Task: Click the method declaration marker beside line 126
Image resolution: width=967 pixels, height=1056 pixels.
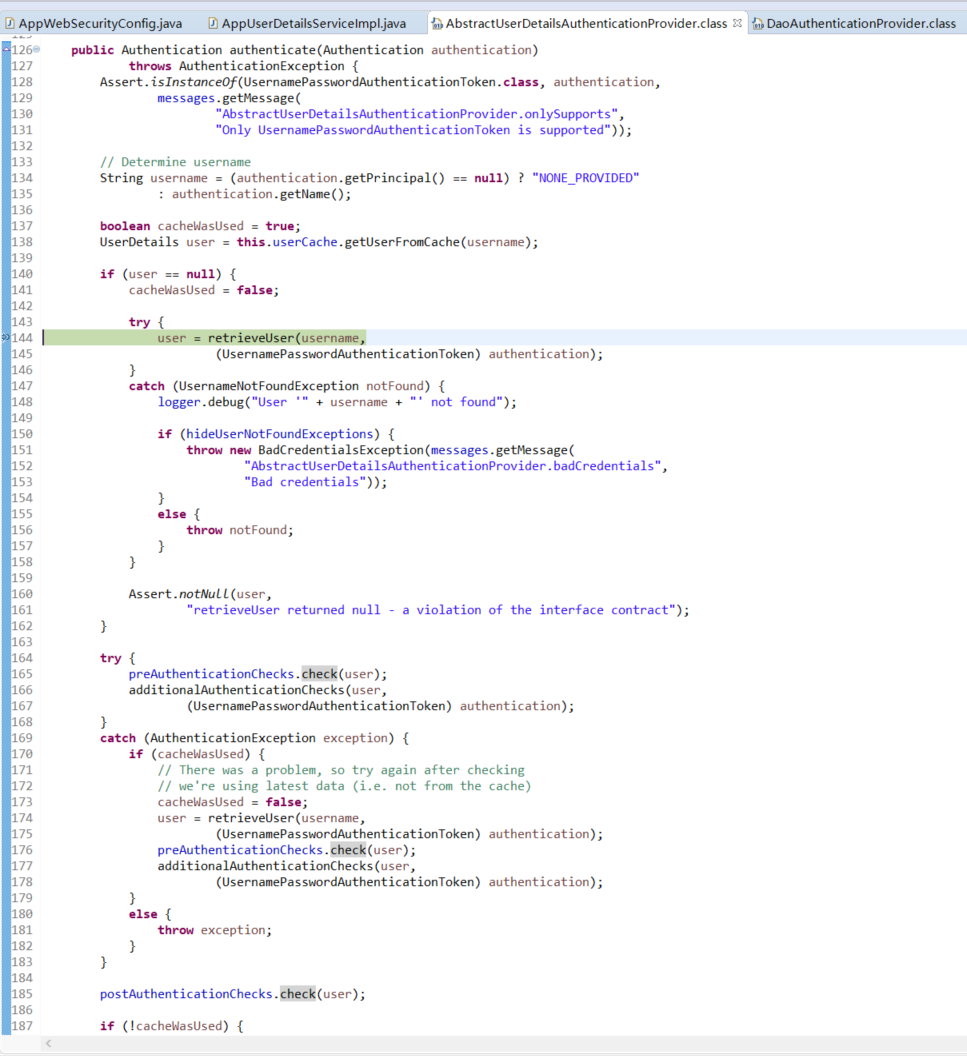Action: click(6, 49)
